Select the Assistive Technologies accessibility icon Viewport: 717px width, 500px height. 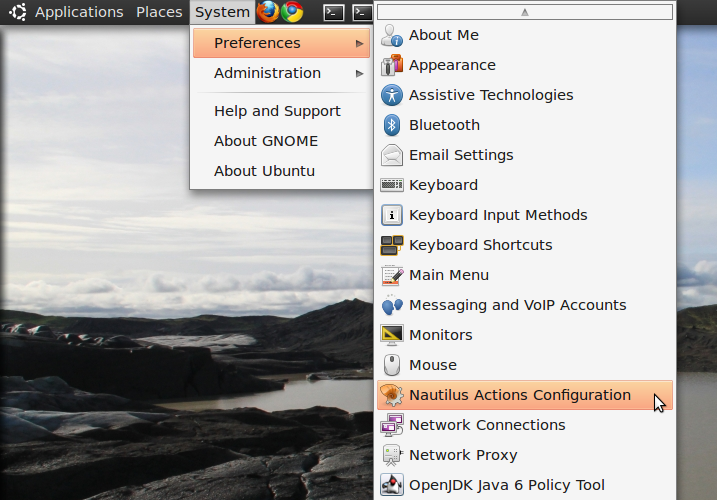[x=392, y=95]
